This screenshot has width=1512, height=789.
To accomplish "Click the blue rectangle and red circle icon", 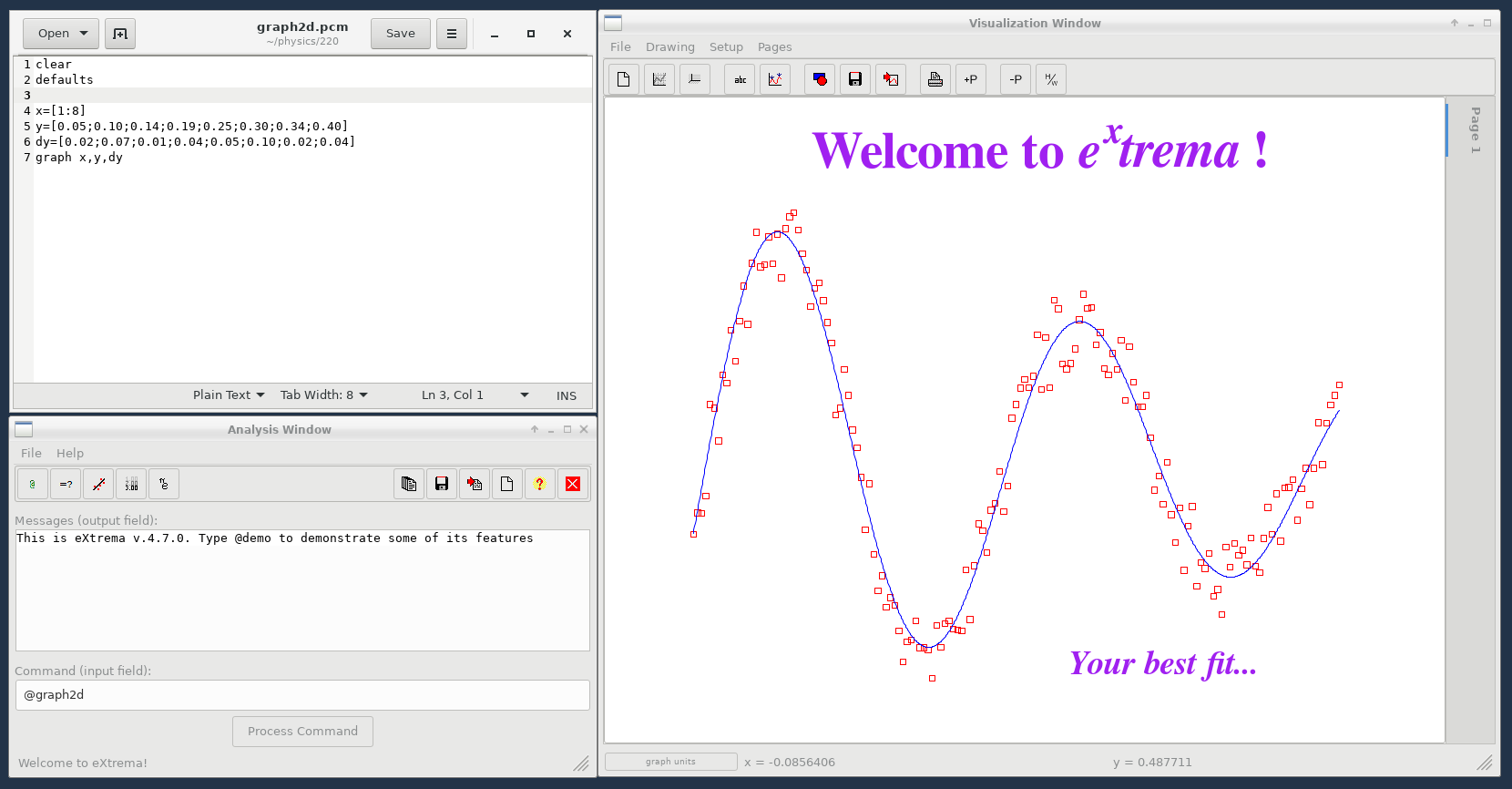I will tap(820, 80).
